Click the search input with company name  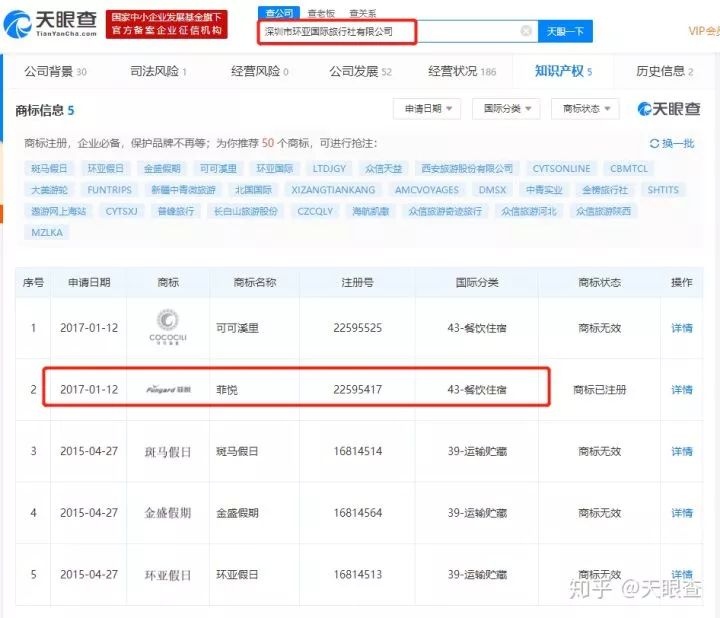pyautogui.click(x=399, y=31)
